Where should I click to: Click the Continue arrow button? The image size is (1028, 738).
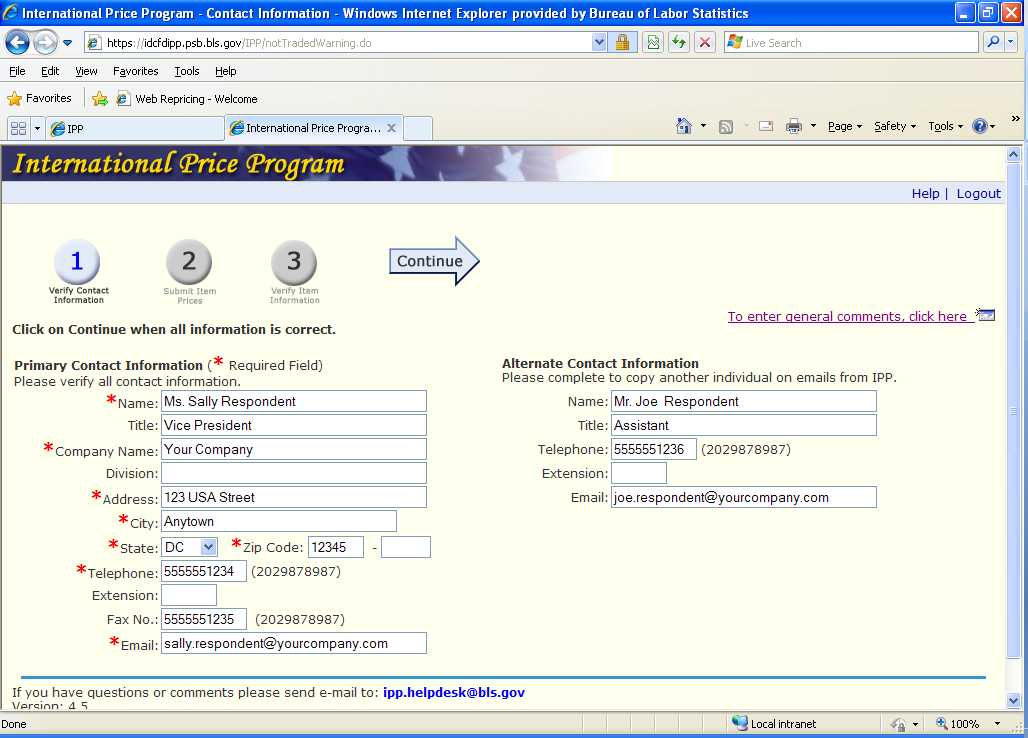click(434, 261)
